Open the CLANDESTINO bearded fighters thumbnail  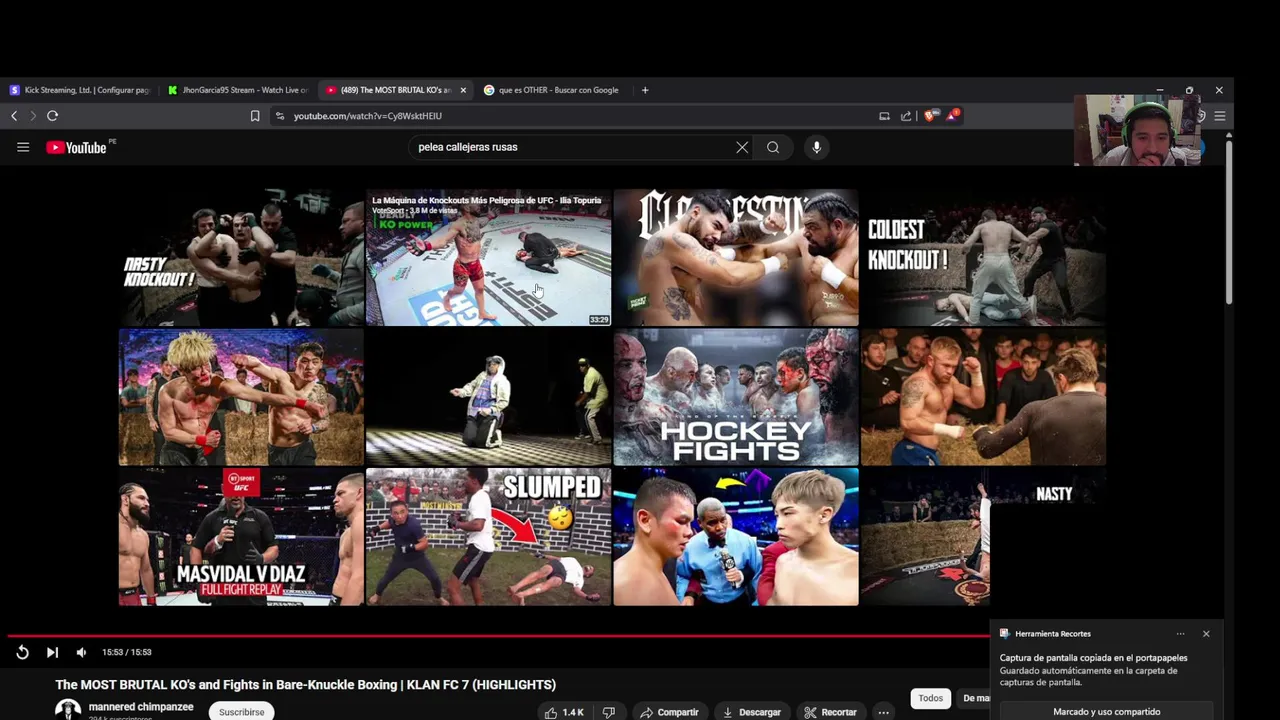coord(736,258)
